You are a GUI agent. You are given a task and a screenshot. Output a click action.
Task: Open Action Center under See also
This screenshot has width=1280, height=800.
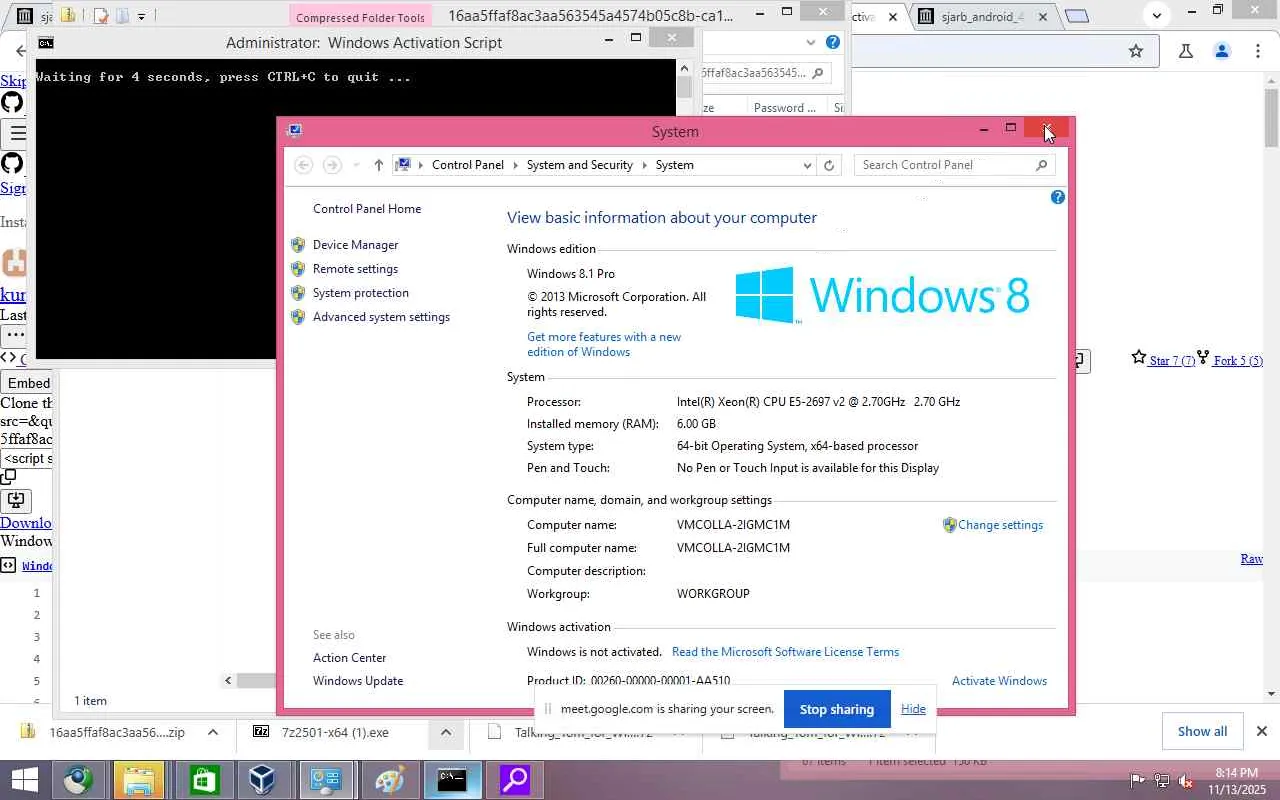pos(349,658)
